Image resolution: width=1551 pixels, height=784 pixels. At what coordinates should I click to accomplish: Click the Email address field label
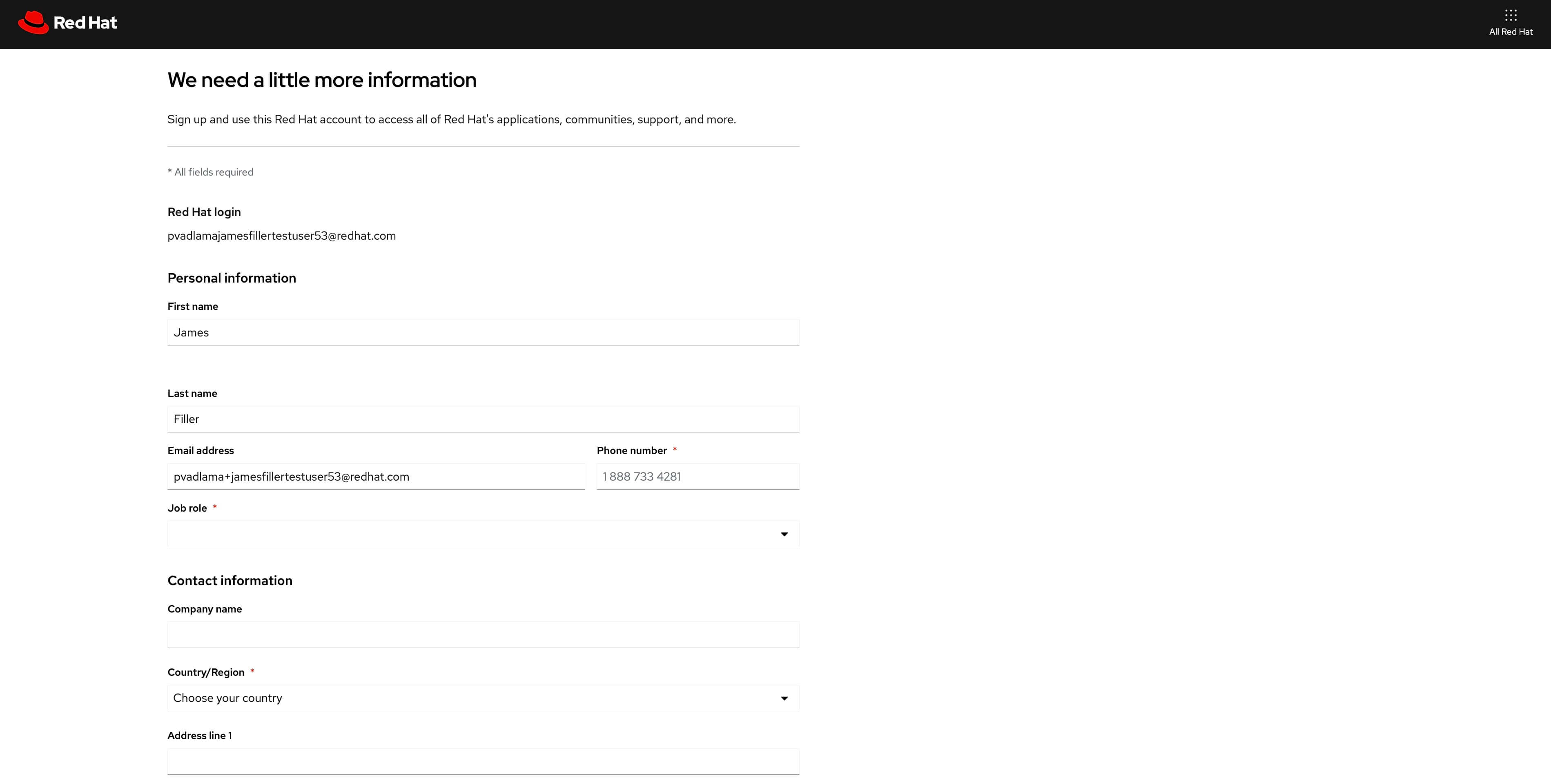tap(201, 450)
